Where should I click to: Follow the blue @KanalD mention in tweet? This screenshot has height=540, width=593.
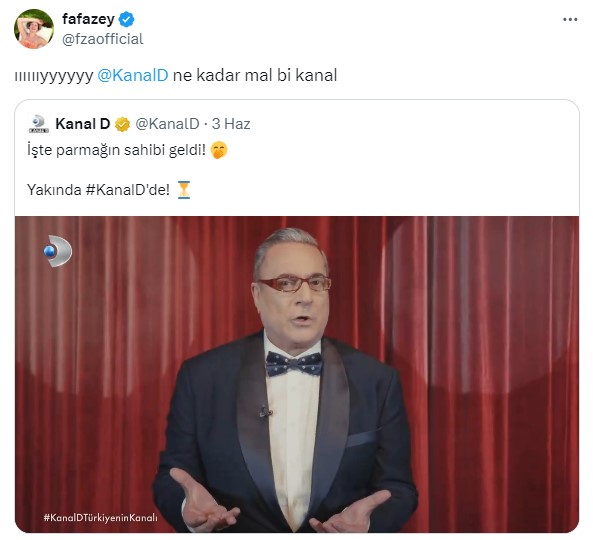coord(133,75)
